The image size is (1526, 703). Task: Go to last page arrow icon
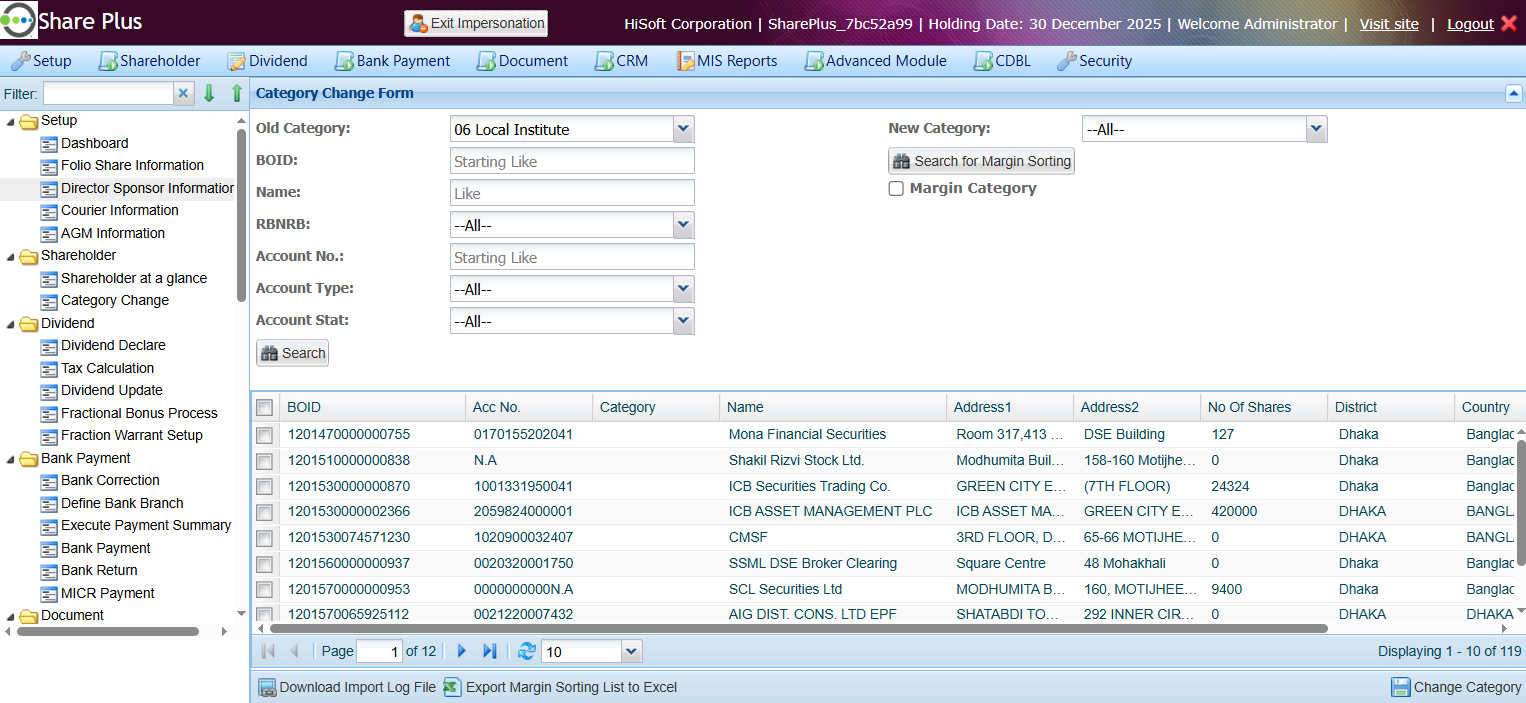point(489,651)
